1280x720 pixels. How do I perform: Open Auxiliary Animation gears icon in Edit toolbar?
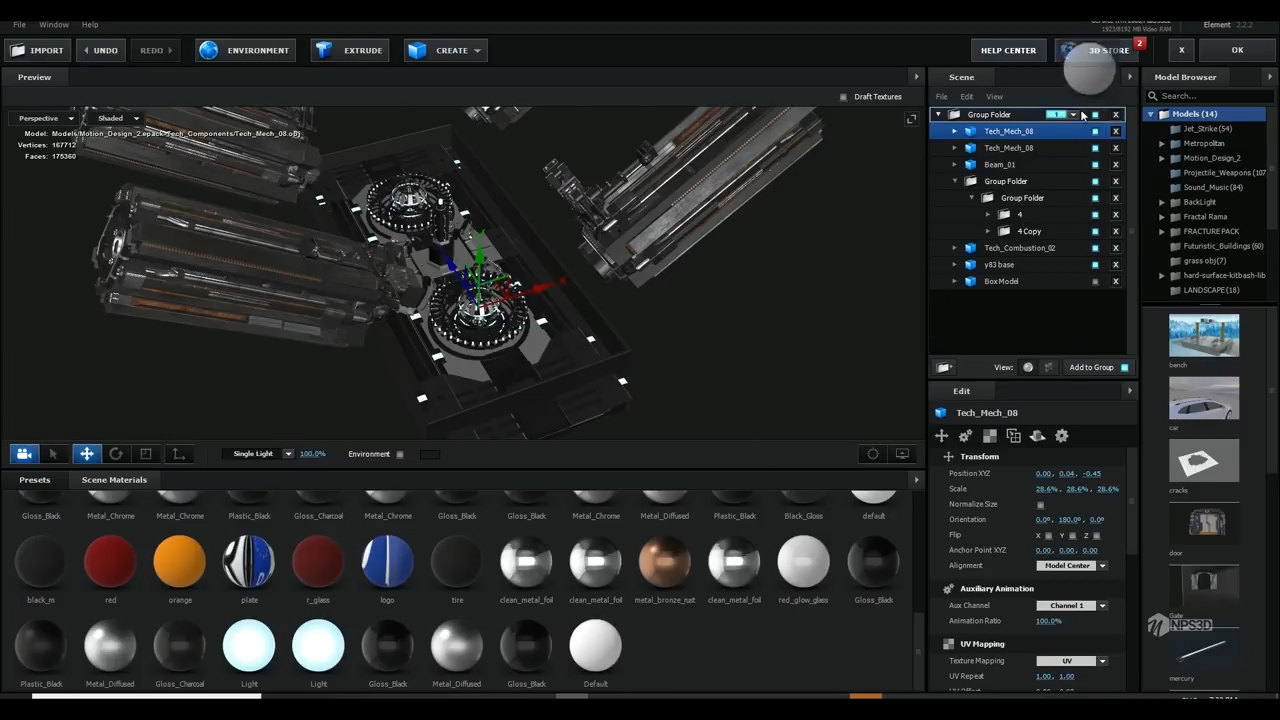click(x=965, y=436)
